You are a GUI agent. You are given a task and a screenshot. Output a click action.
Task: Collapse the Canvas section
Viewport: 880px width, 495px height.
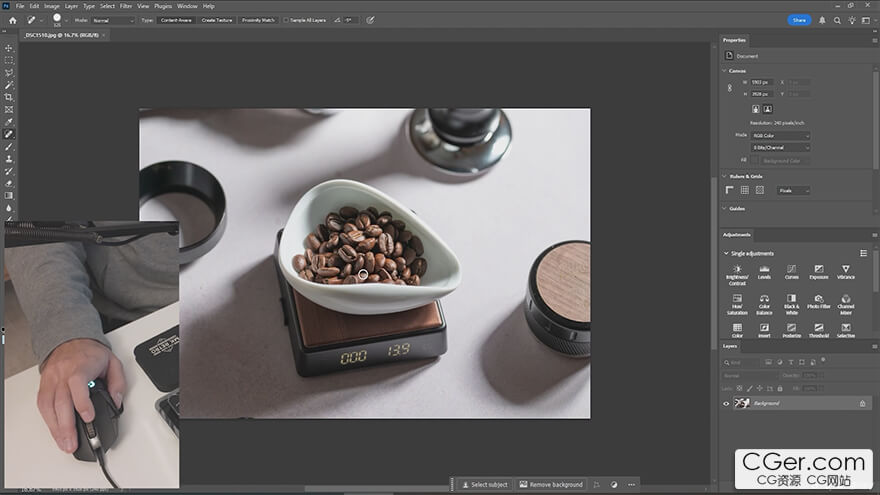tap(725, 71)
